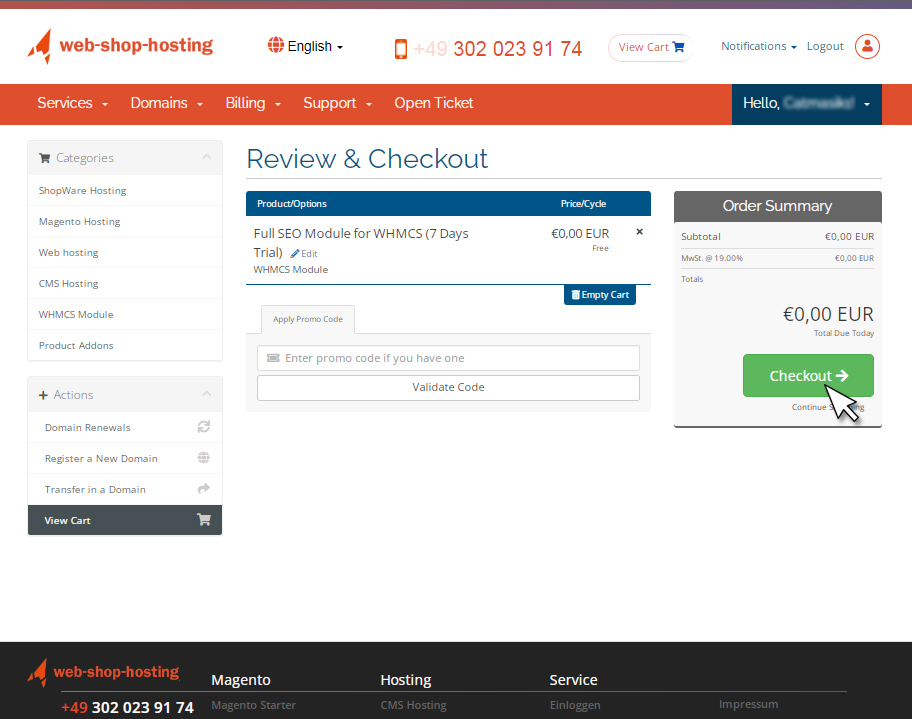Screen dimensions: 912x719
Task: Click the Logout link
Action: (825, 46)
